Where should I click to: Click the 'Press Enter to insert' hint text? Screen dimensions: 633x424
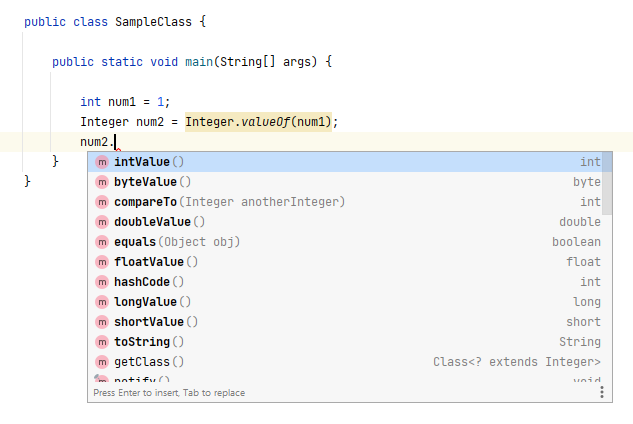click(168, 393)
